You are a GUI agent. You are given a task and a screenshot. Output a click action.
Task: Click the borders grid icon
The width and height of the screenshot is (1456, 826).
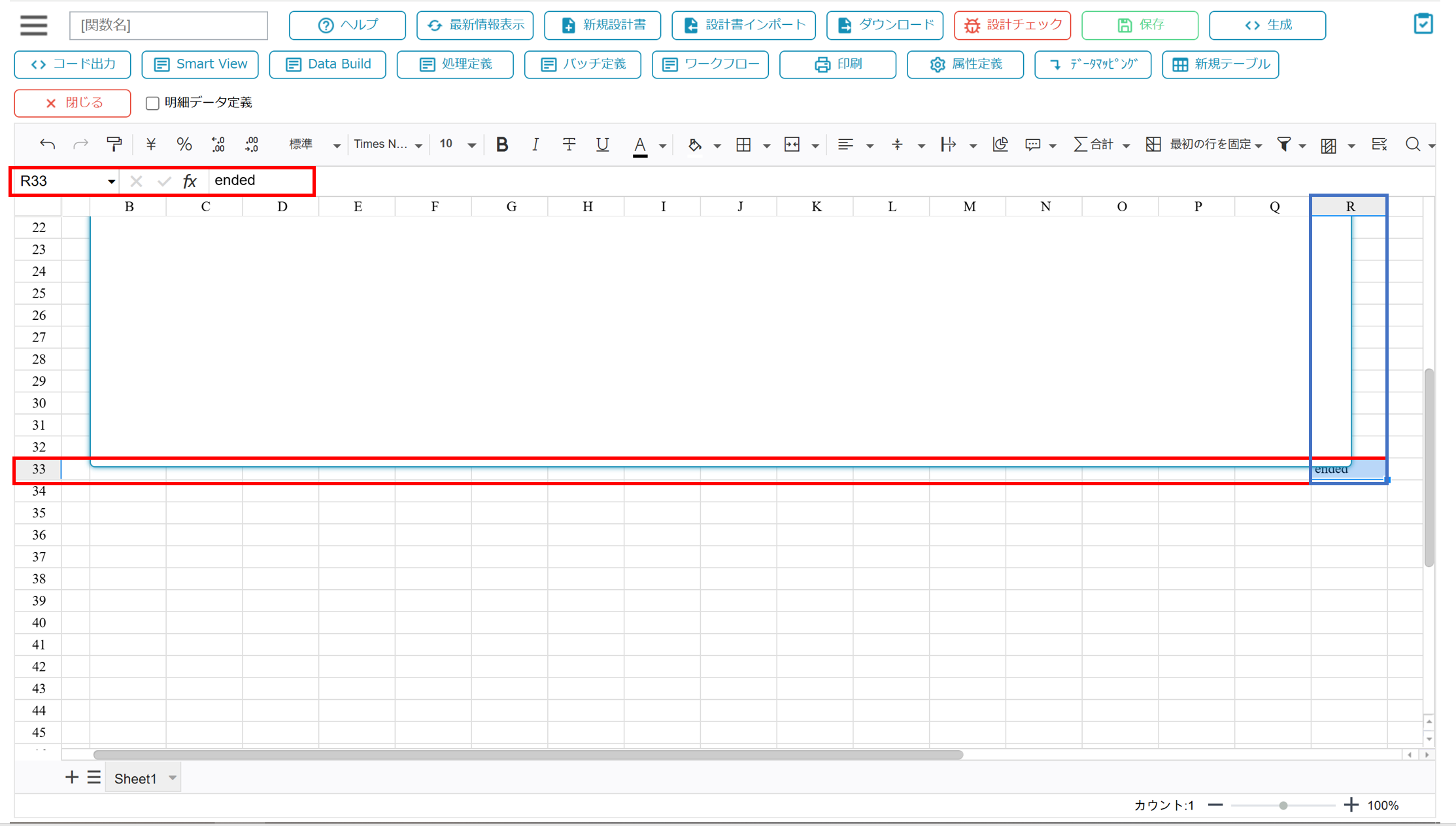(x=743, y=145)
